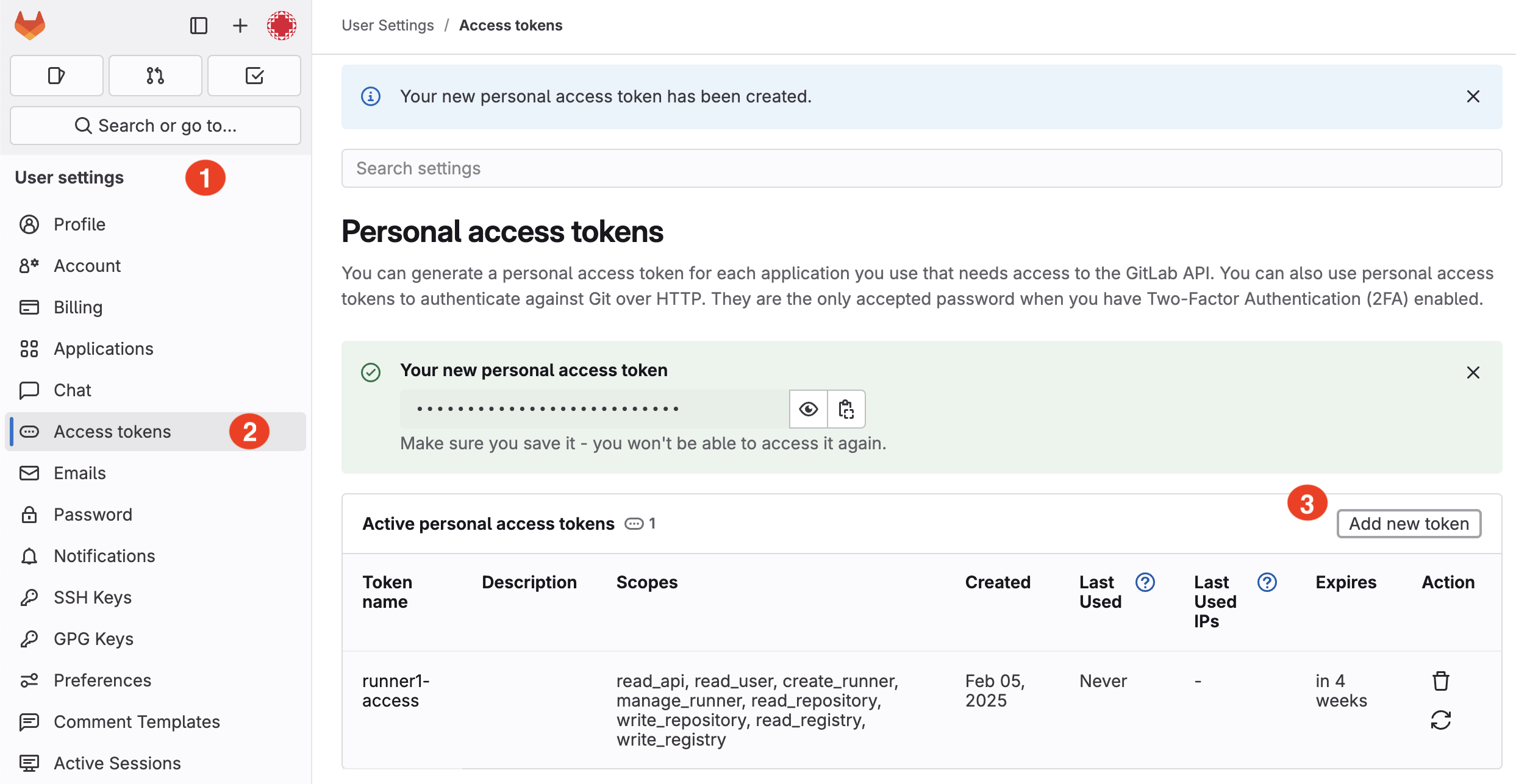Open assigned issues shortcut
Image resolution: width=1516 pixels, height=784 pixels.
pyautogui.click(x=57, y=76)
